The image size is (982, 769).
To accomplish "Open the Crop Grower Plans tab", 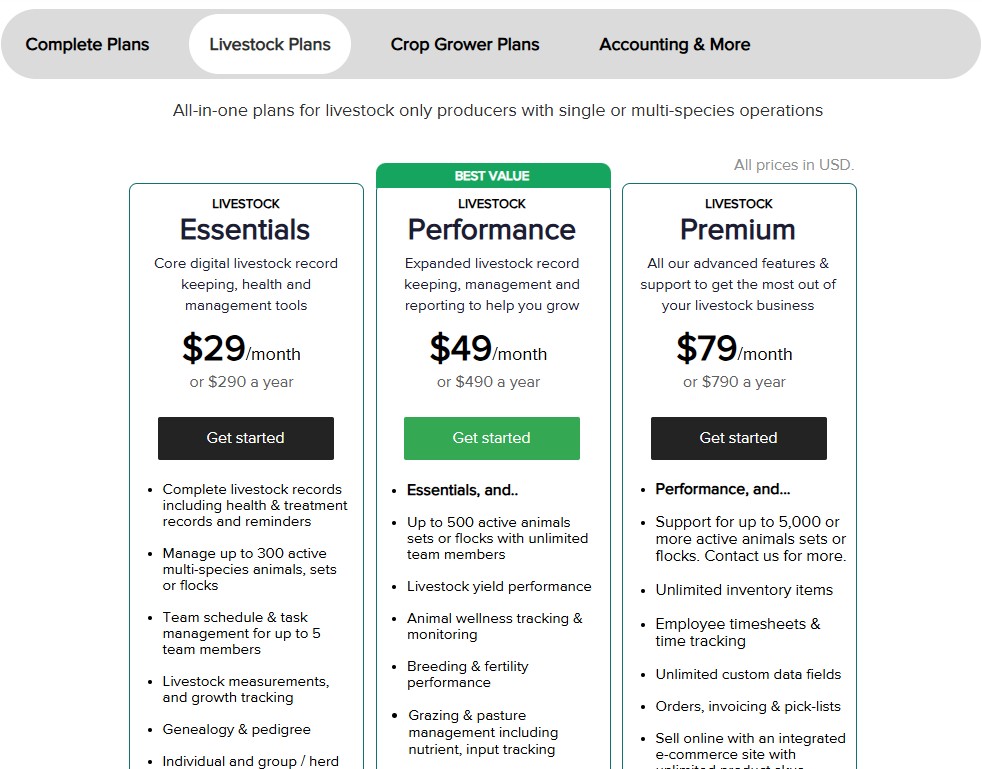I will click(x=465, y=44).
